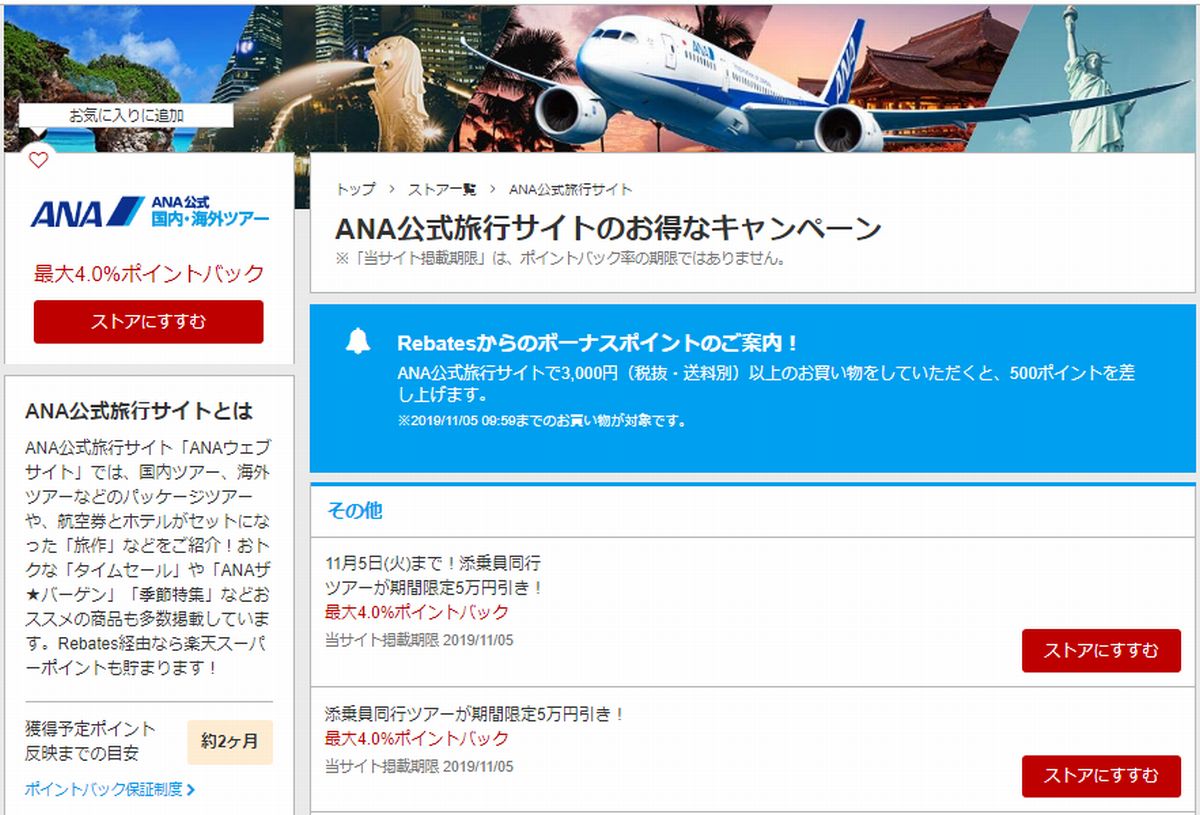
Task: Click the sidebar red ストアにすすむ button
Action: pyautogui.click(x=149, y=322)
